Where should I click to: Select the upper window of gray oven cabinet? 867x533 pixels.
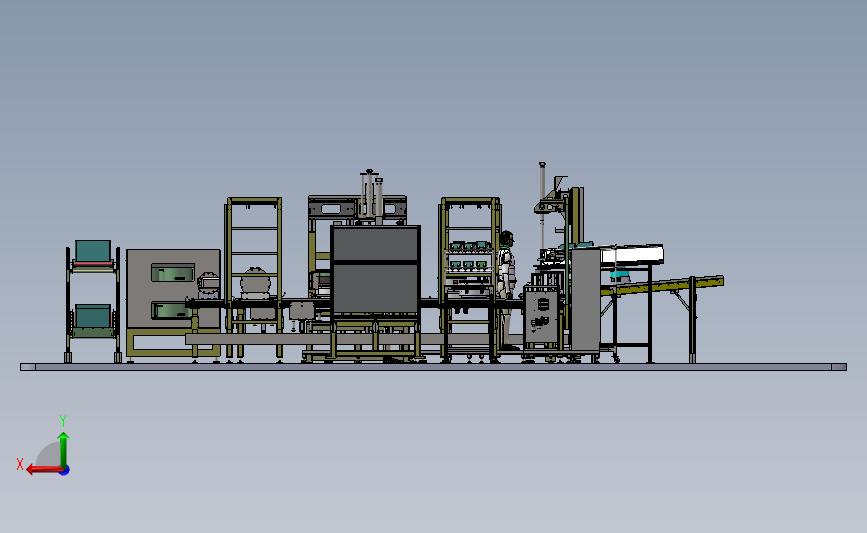point(173,273)
